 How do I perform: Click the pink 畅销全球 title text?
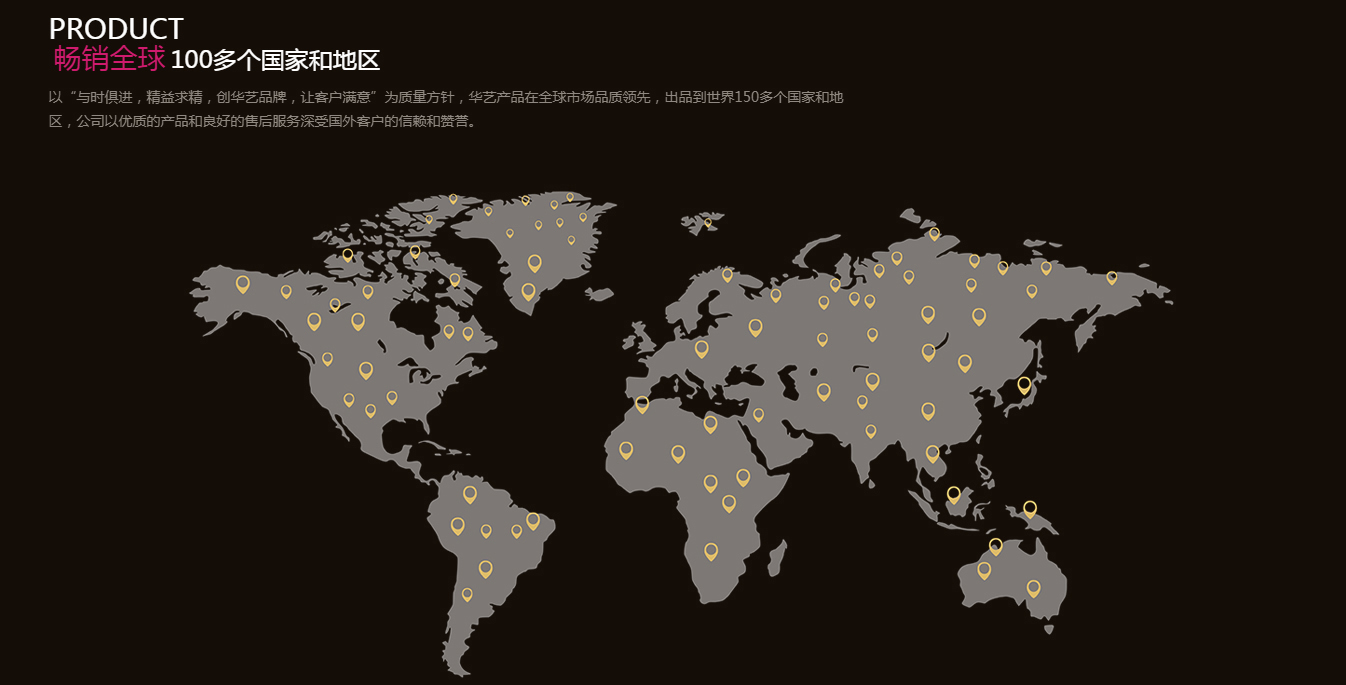(109, 60)
